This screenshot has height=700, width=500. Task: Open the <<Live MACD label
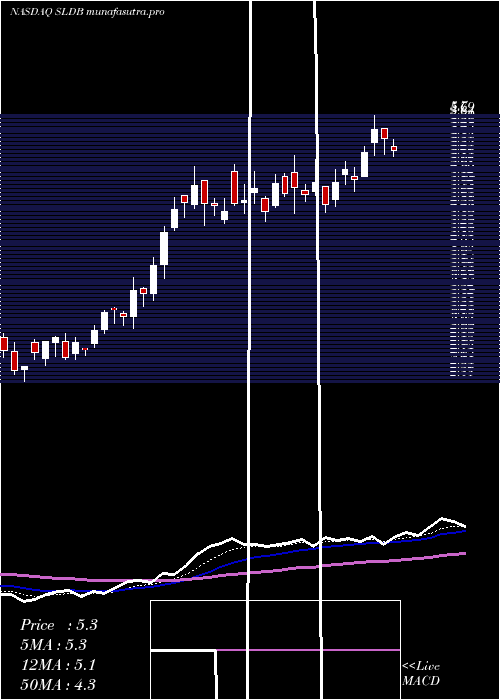pos(421,674)
